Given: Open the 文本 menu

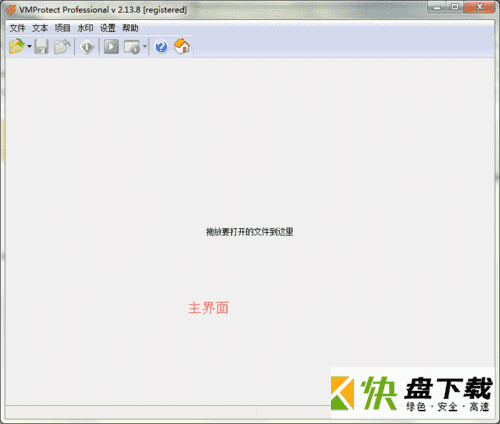Looking at the screenshot, I should click(40, 28).
